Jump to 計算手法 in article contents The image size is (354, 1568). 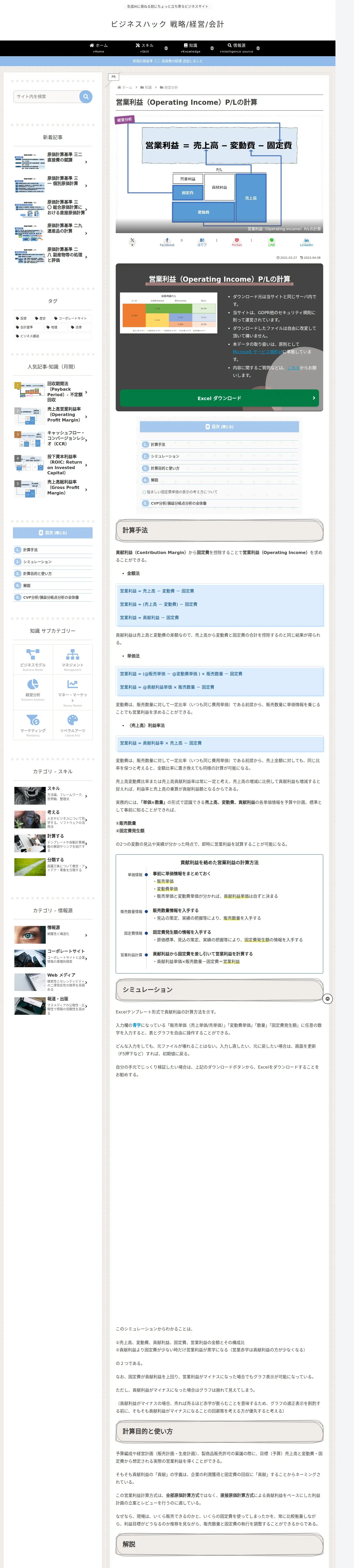tap(158, 444)
